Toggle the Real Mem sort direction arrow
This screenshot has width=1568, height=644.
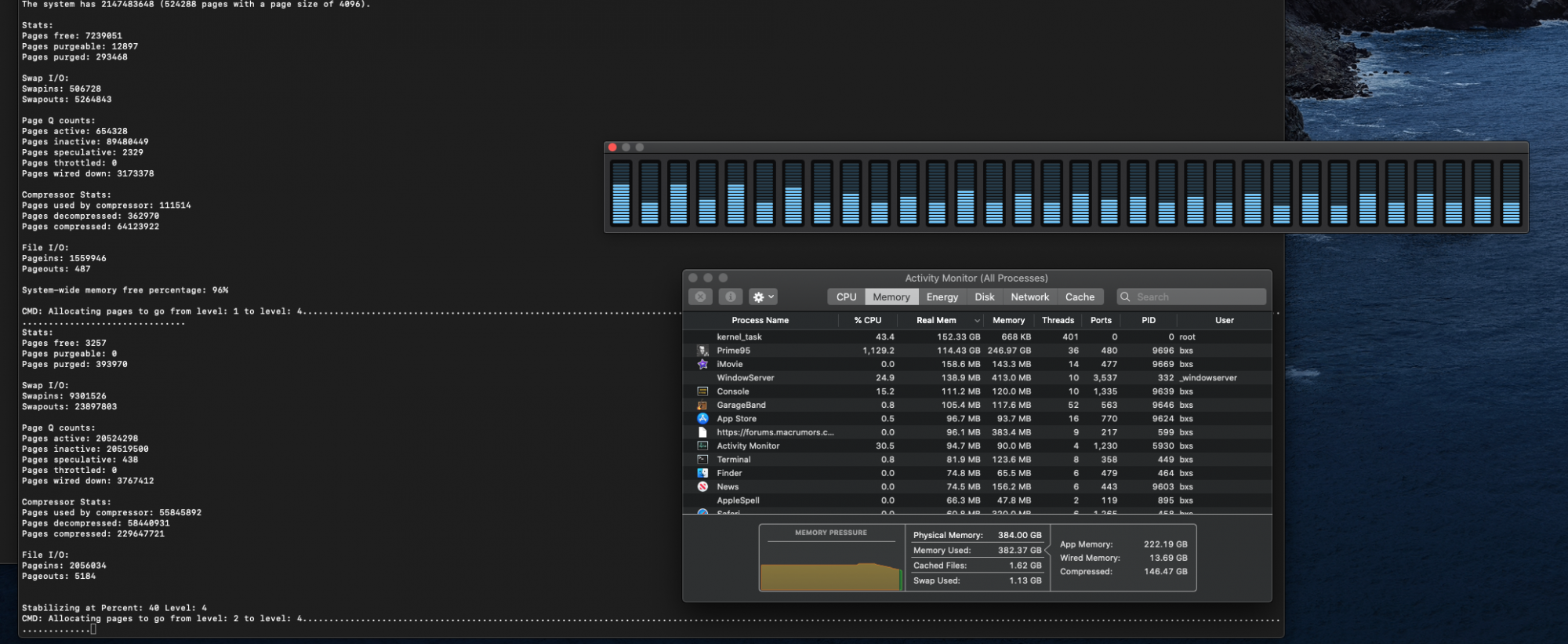977,320
